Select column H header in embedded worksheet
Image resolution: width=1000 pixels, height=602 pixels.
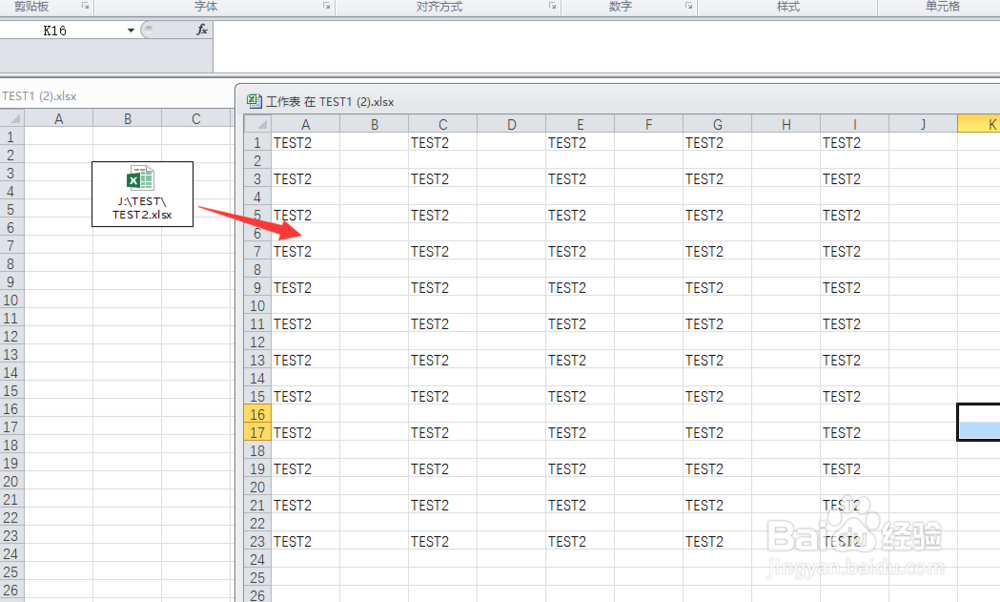pyautogui.click(x=786, y=124)
